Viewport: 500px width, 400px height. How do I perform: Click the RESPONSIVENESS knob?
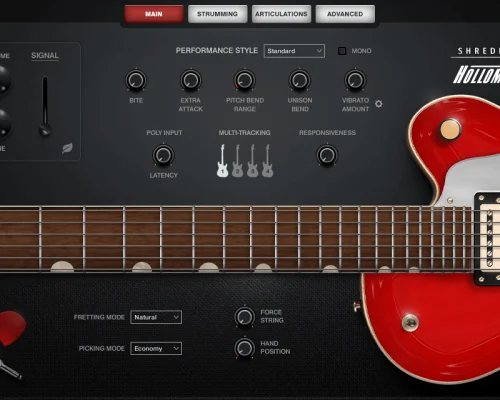(x=327, y=155)
